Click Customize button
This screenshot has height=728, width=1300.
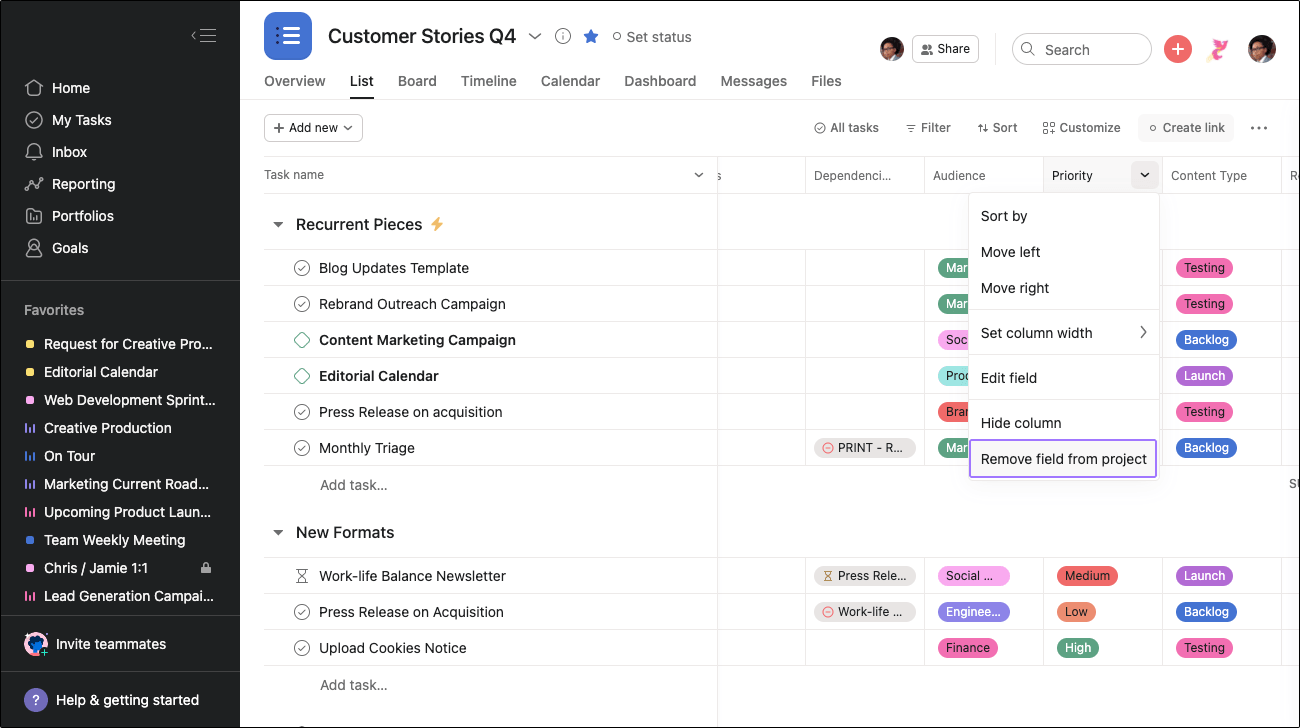[x=1081, y=128]
